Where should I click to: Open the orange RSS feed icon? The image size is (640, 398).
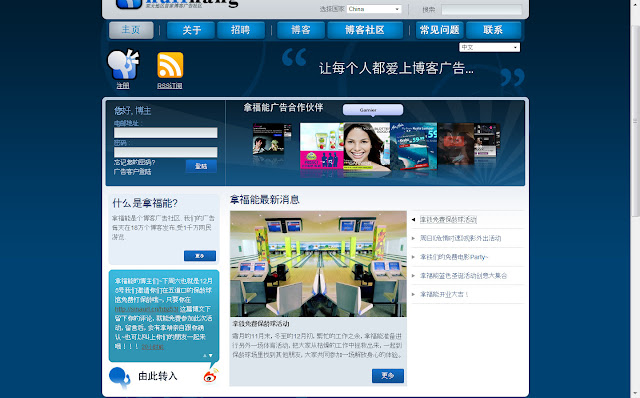(170, 65)
